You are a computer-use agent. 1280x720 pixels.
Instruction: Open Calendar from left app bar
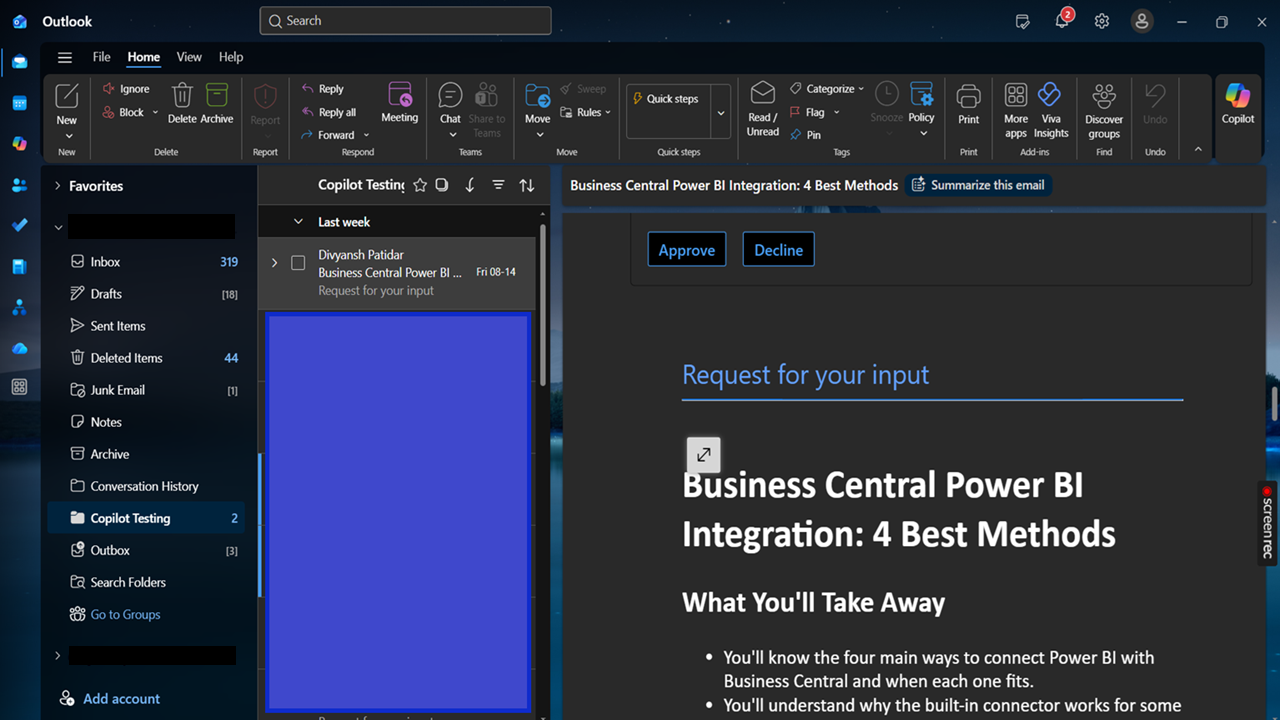point(19,103)
